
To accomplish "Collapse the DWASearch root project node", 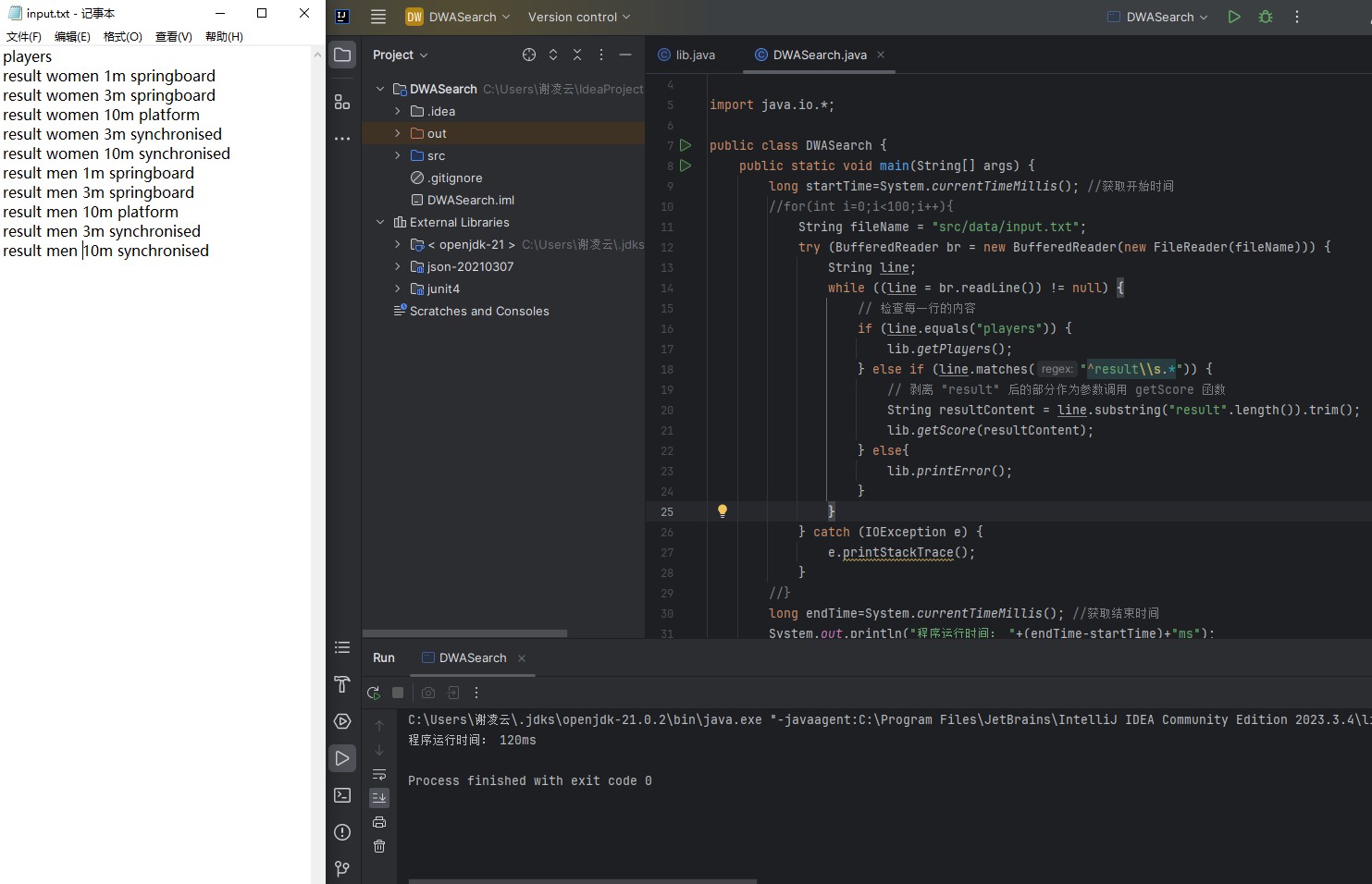I will point(380,89).
